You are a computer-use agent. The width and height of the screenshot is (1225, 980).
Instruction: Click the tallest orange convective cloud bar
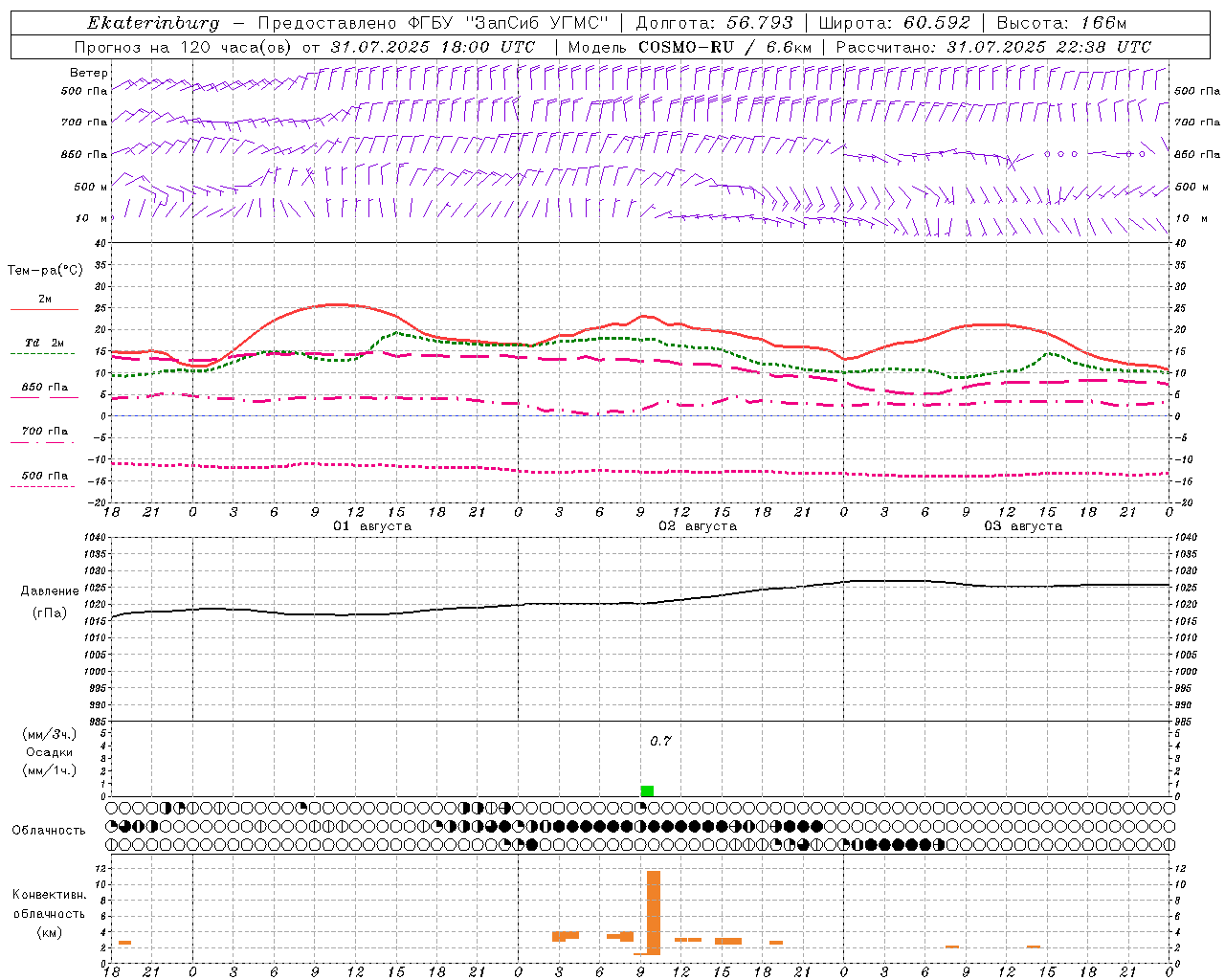click(x=654, y=911)
